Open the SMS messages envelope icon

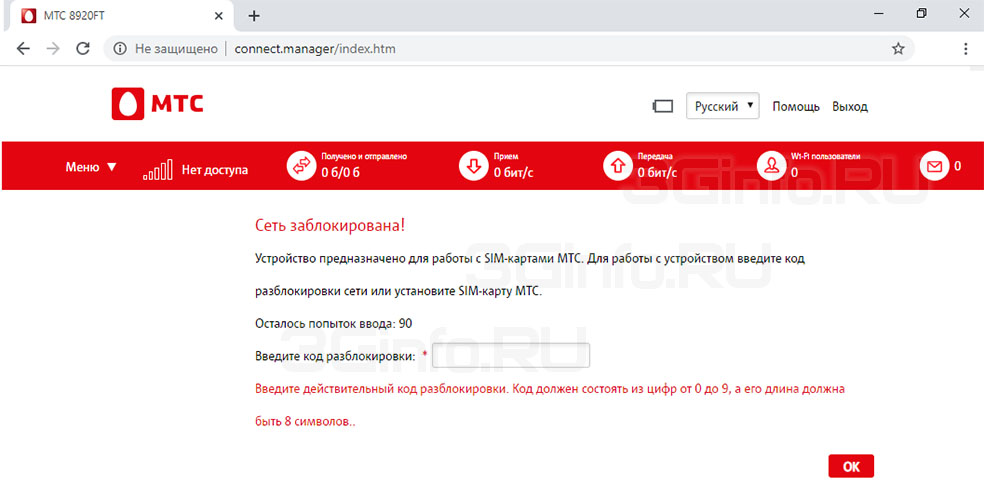coord(934,166)
